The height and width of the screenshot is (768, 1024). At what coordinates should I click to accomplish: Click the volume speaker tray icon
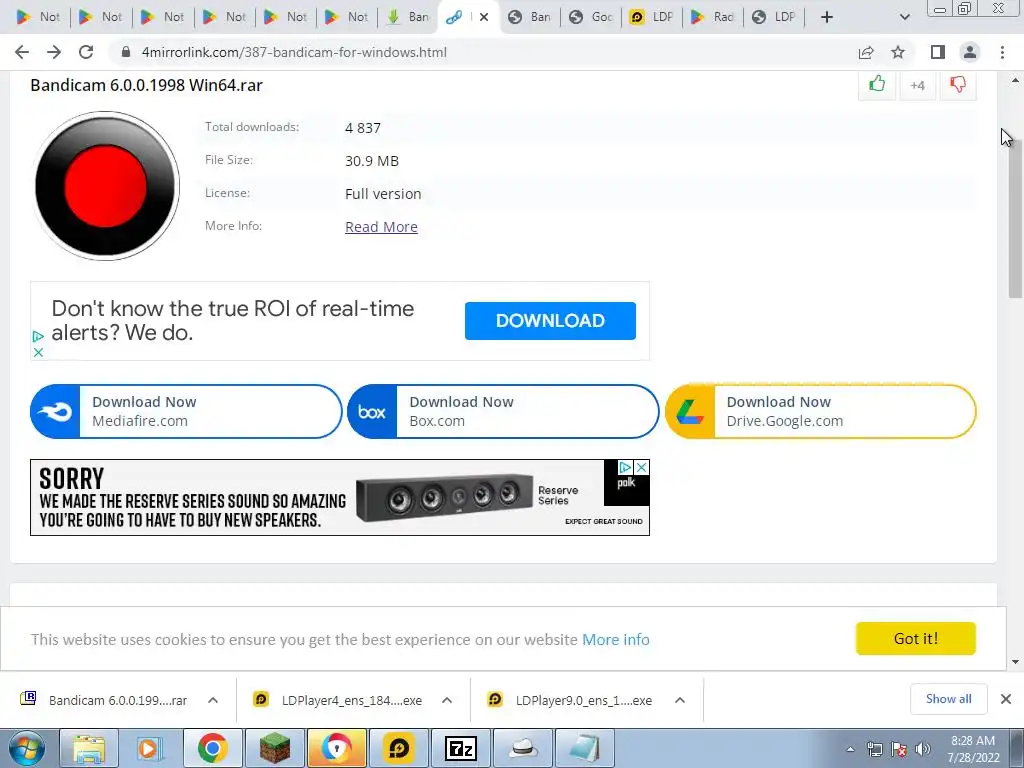click(922, 749)
